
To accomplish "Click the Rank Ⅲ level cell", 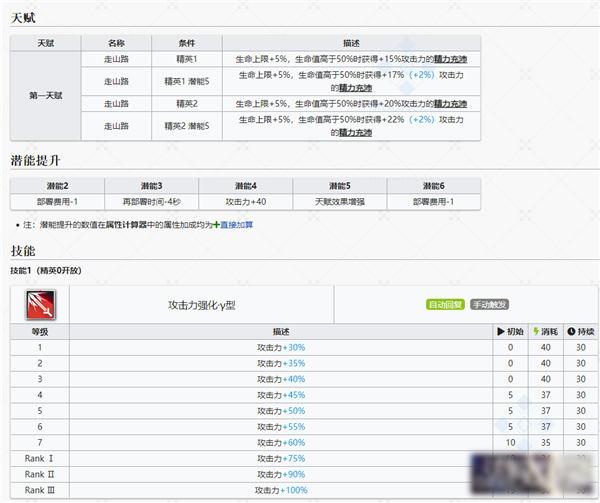I will pos(40,490).
